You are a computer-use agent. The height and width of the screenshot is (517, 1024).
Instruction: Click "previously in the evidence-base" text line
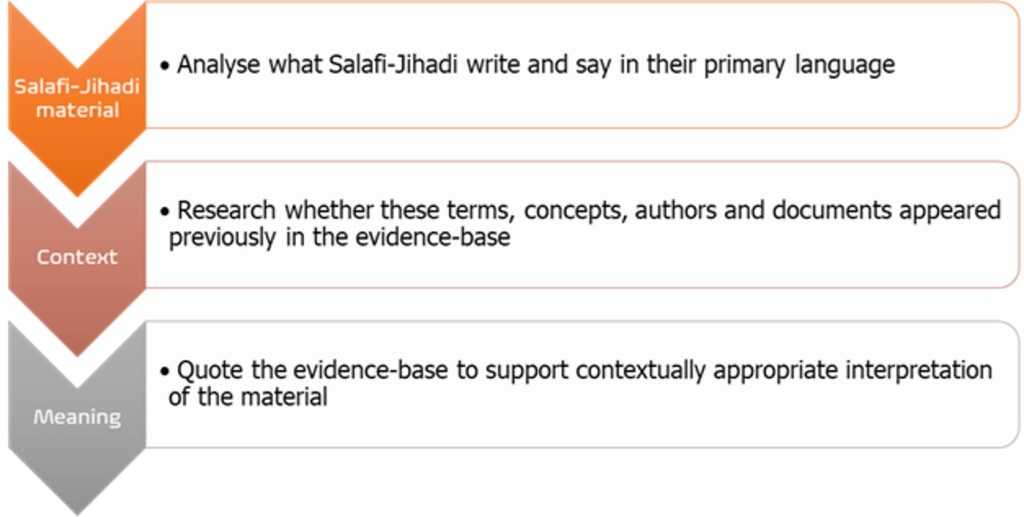click(339, 239)
